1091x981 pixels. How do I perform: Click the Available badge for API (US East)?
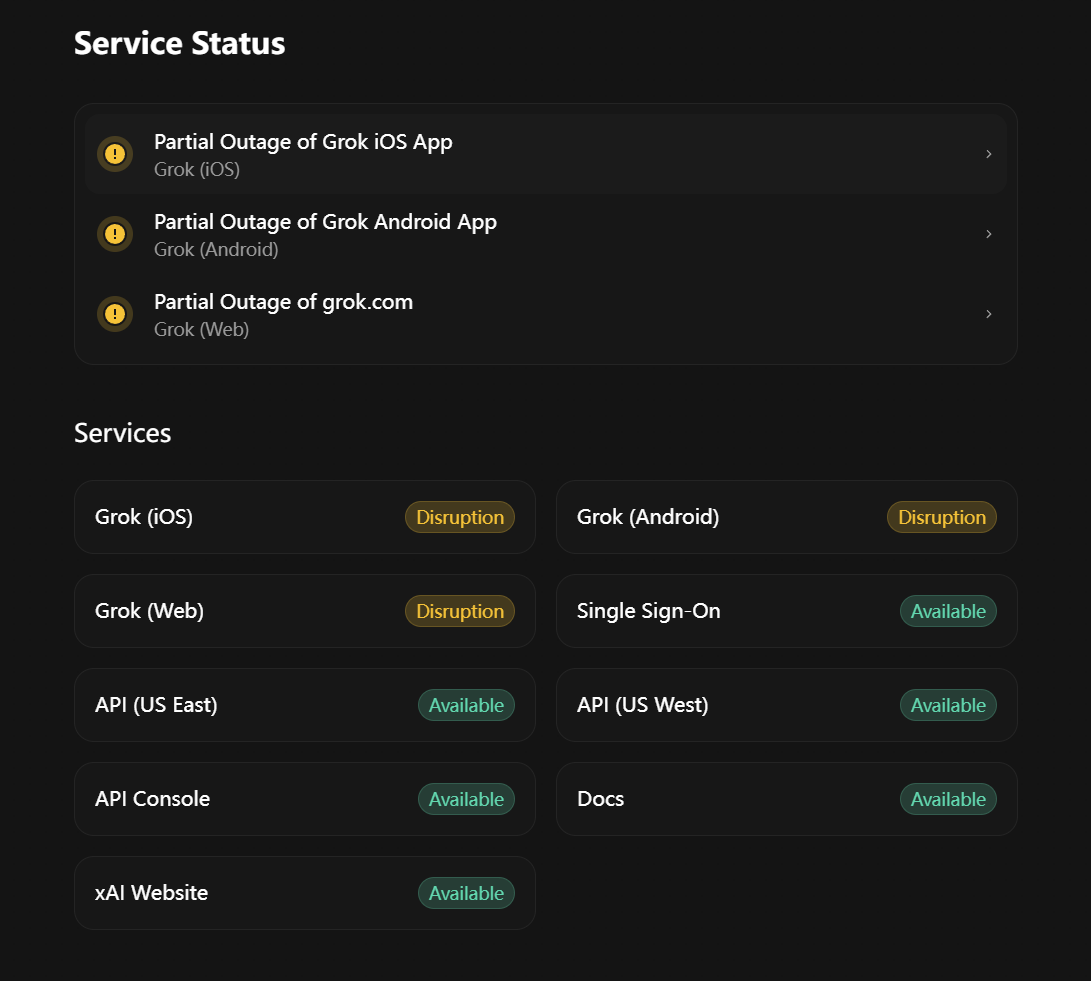(x=466, y=705)
